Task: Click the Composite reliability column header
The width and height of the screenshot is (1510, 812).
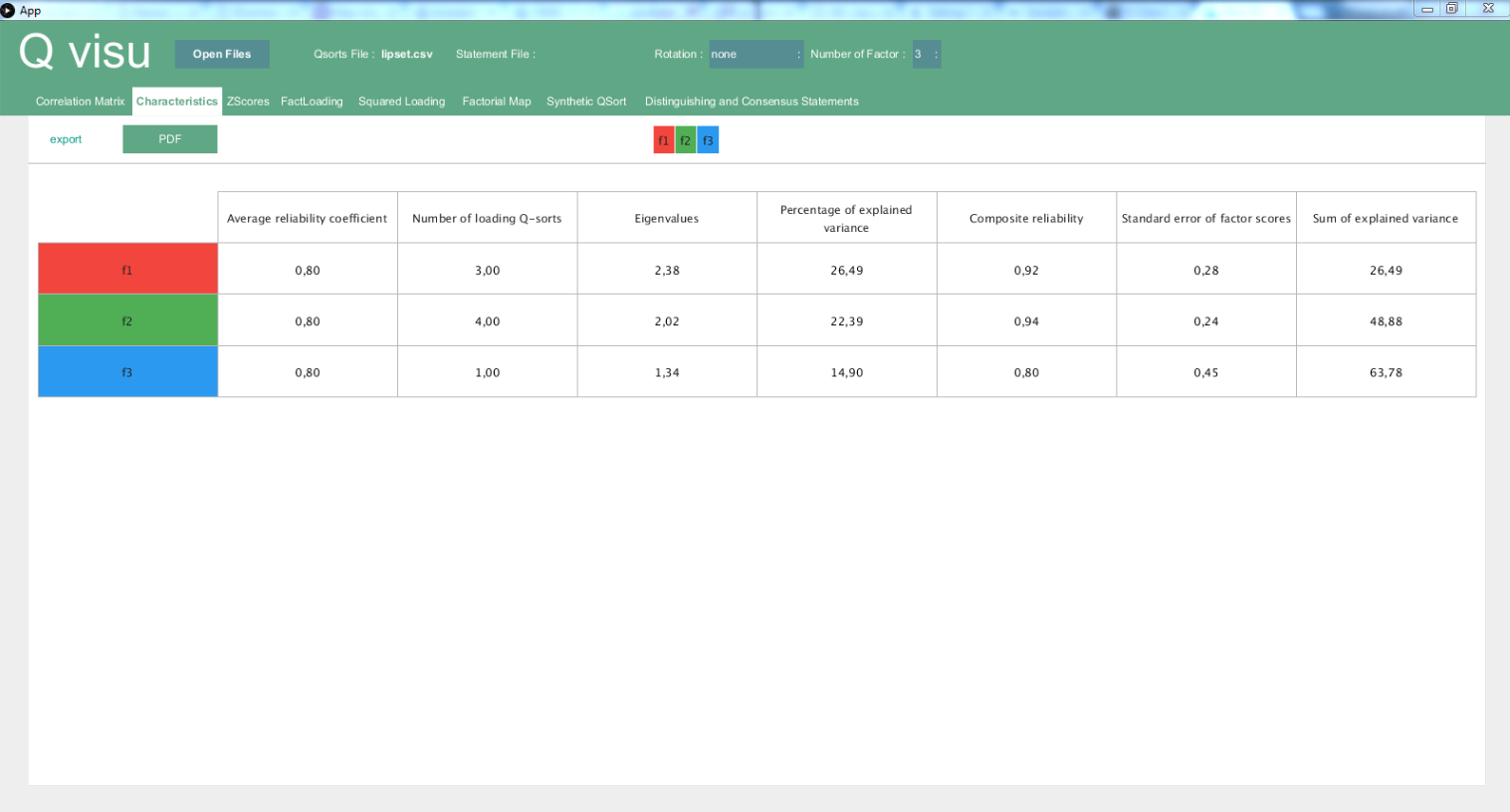Action: (1026, 218)
